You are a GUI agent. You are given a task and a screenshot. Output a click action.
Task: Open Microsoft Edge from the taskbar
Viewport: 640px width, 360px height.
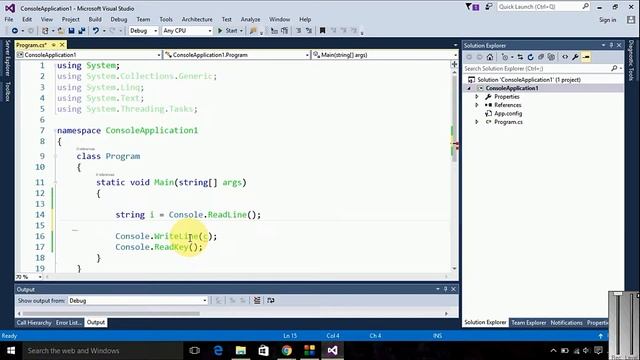(x=218, y=351)
